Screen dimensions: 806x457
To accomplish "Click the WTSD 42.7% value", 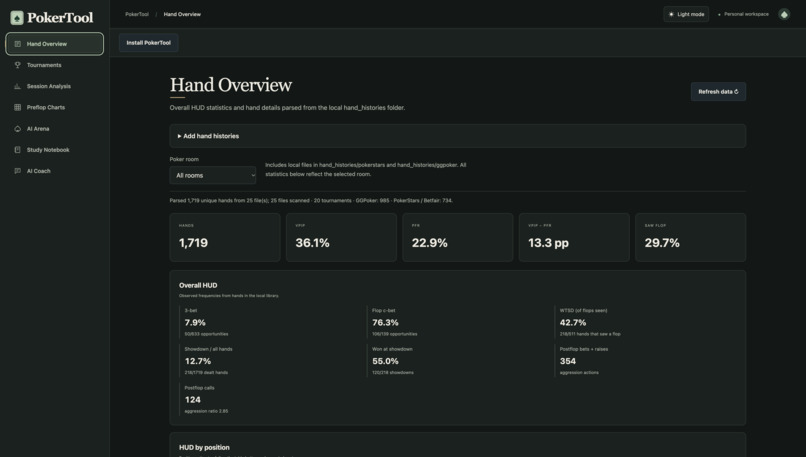I will pos(573,322).
